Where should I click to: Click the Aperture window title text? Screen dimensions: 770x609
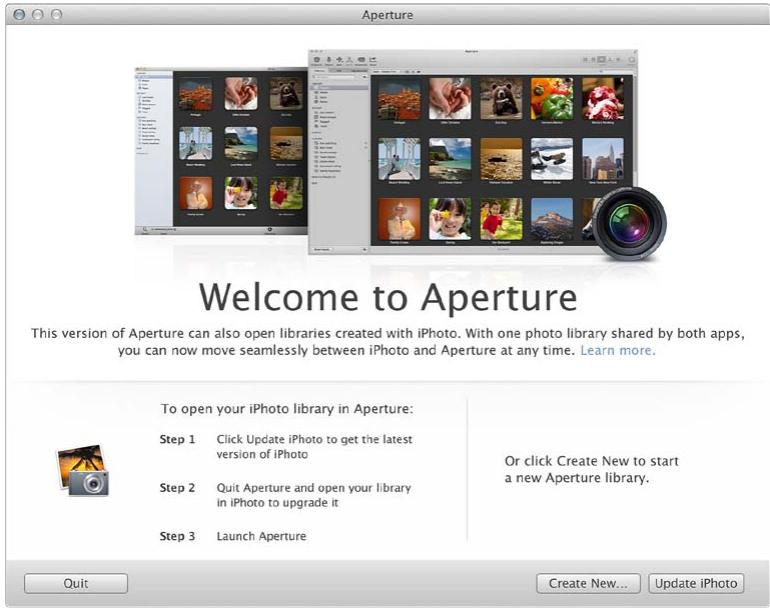tap(387, 15)
